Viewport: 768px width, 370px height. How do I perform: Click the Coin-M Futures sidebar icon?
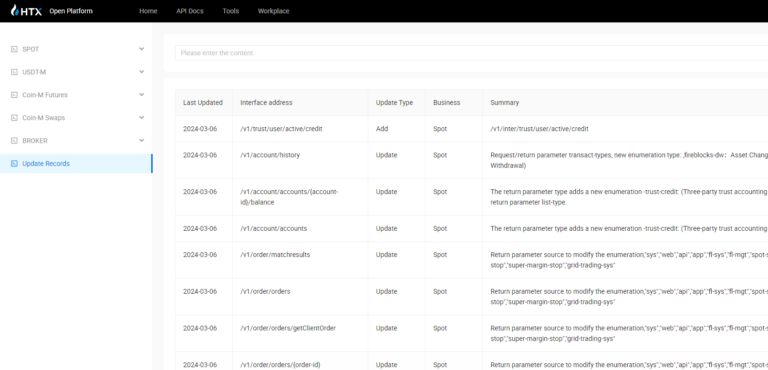click(x=14, y=95)
